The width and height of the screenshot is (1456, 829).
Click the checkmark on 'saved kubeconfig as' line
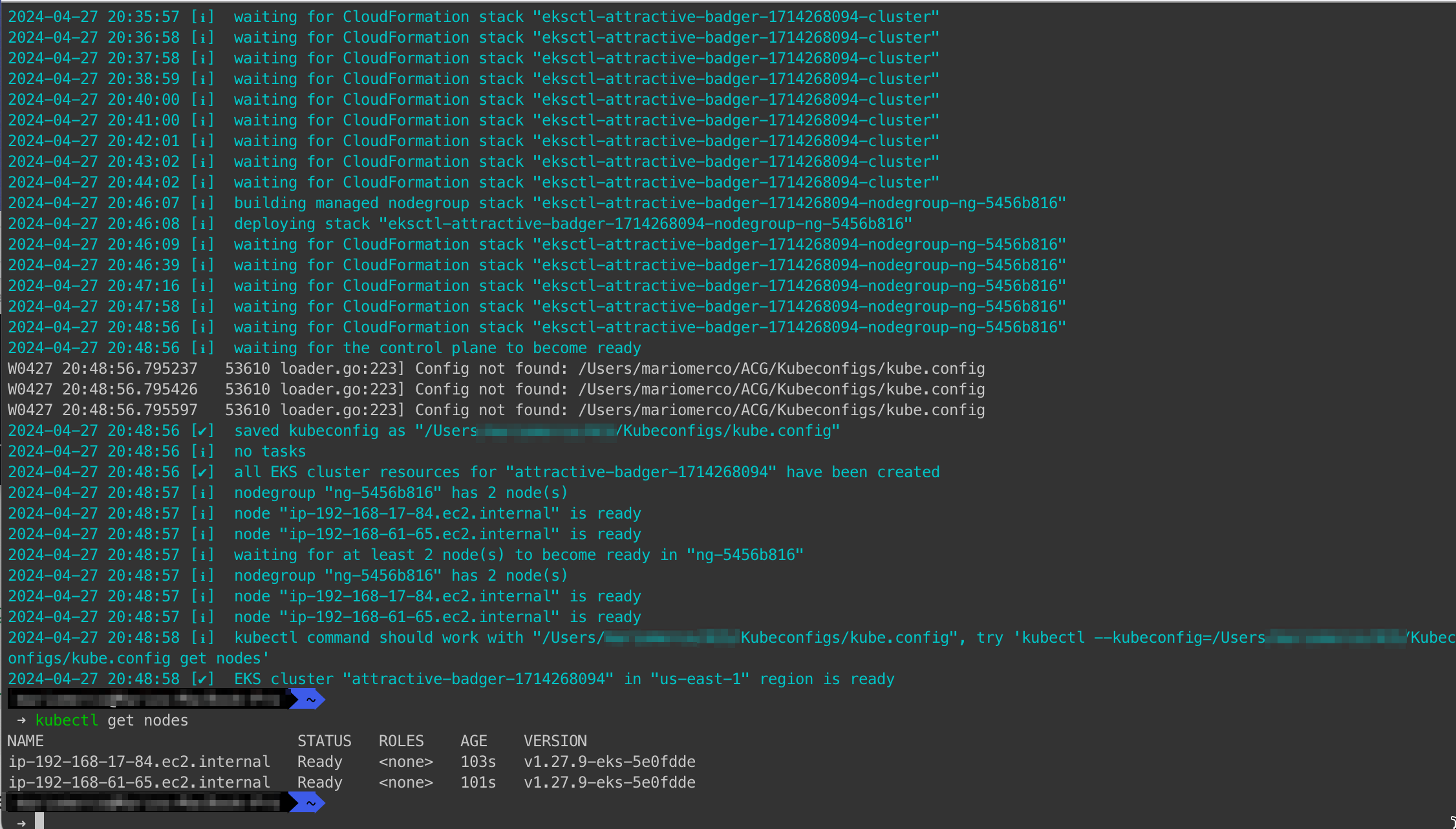[202, 431]
